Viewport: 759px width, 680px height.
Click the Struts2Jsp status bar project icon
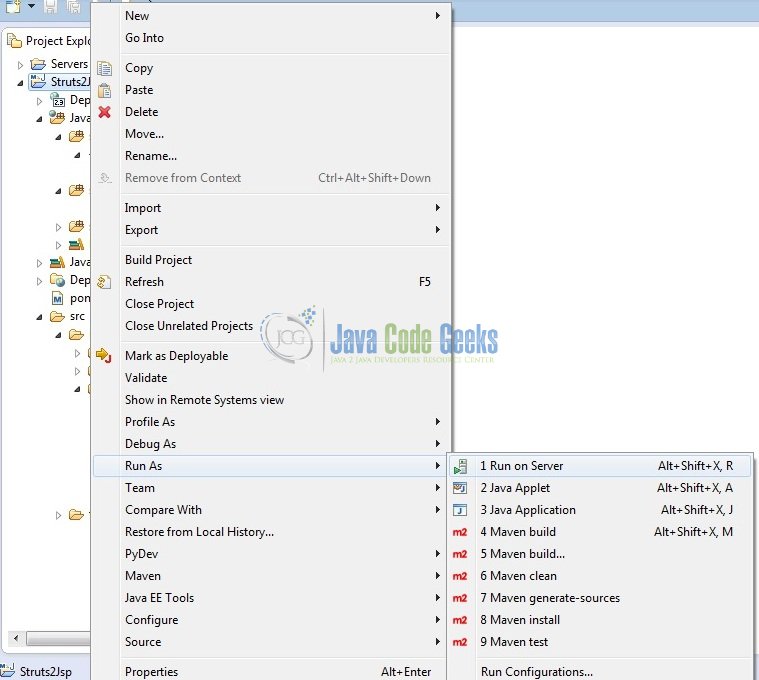8,671
